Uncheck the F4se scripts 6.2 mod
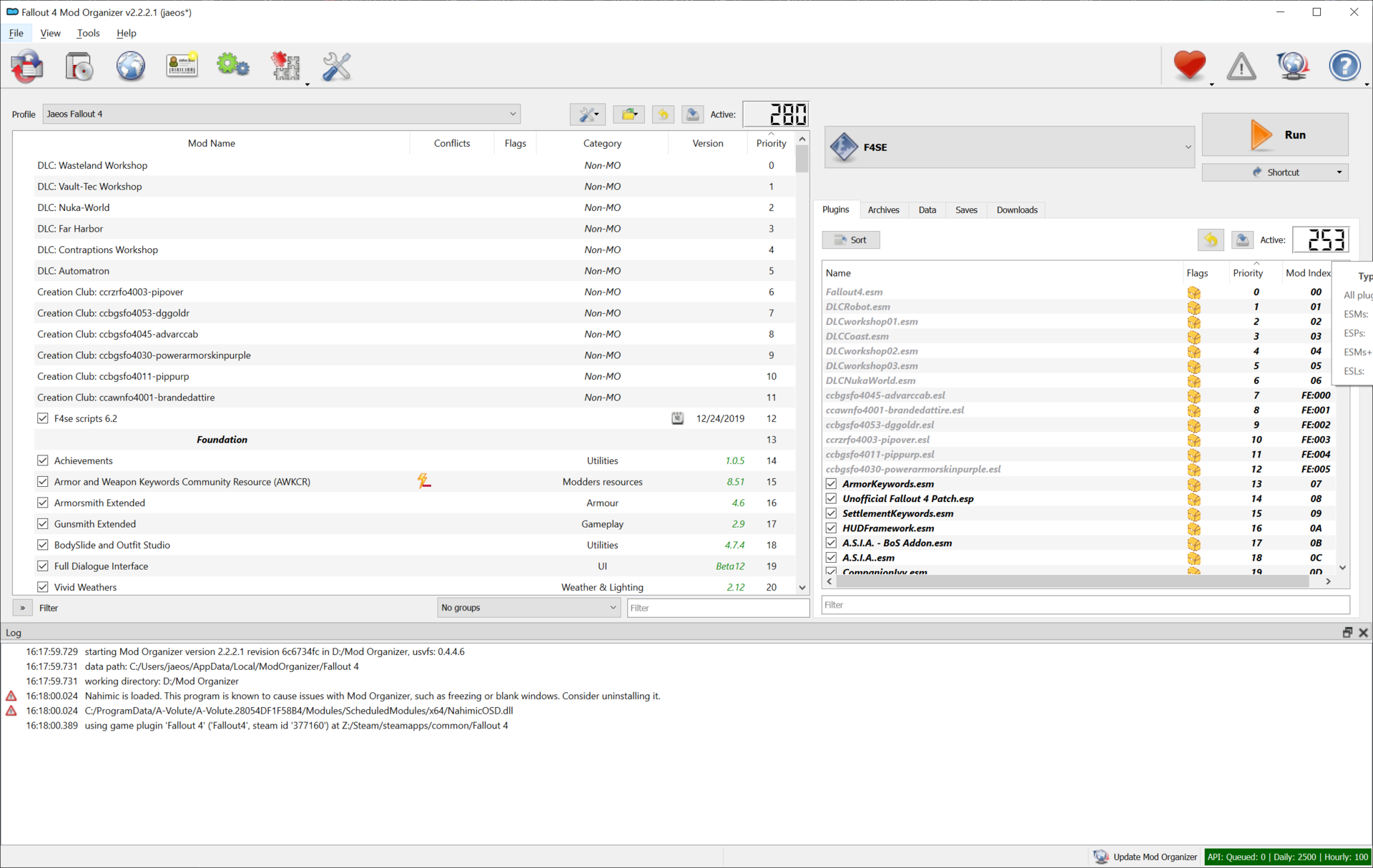Screen dimensions: 1373x868 (x=43, y=418)
